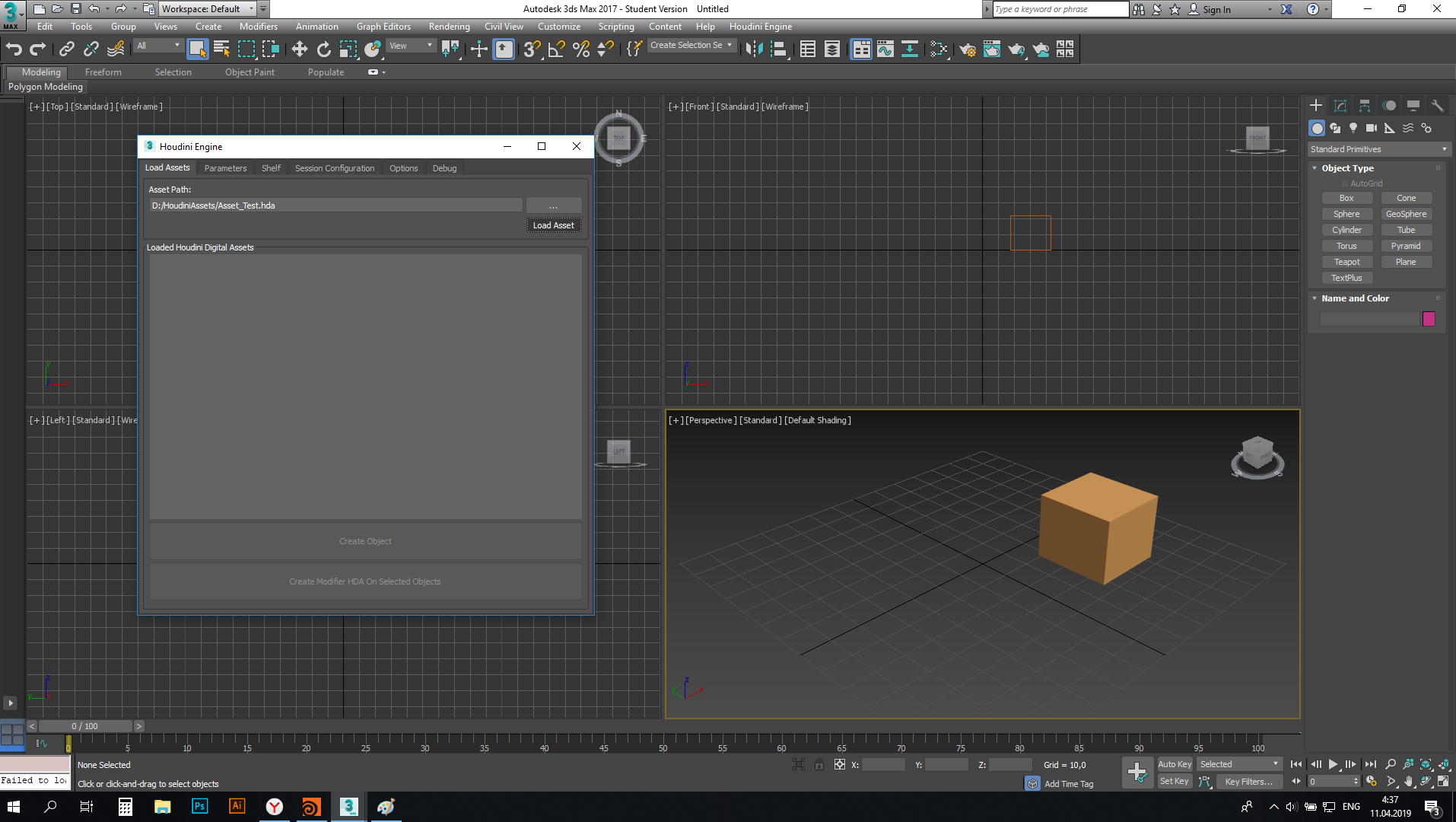Screen dimensions: 1456x822
Task: Toggle the Snaps 3D button
Action: pos(532,49)
